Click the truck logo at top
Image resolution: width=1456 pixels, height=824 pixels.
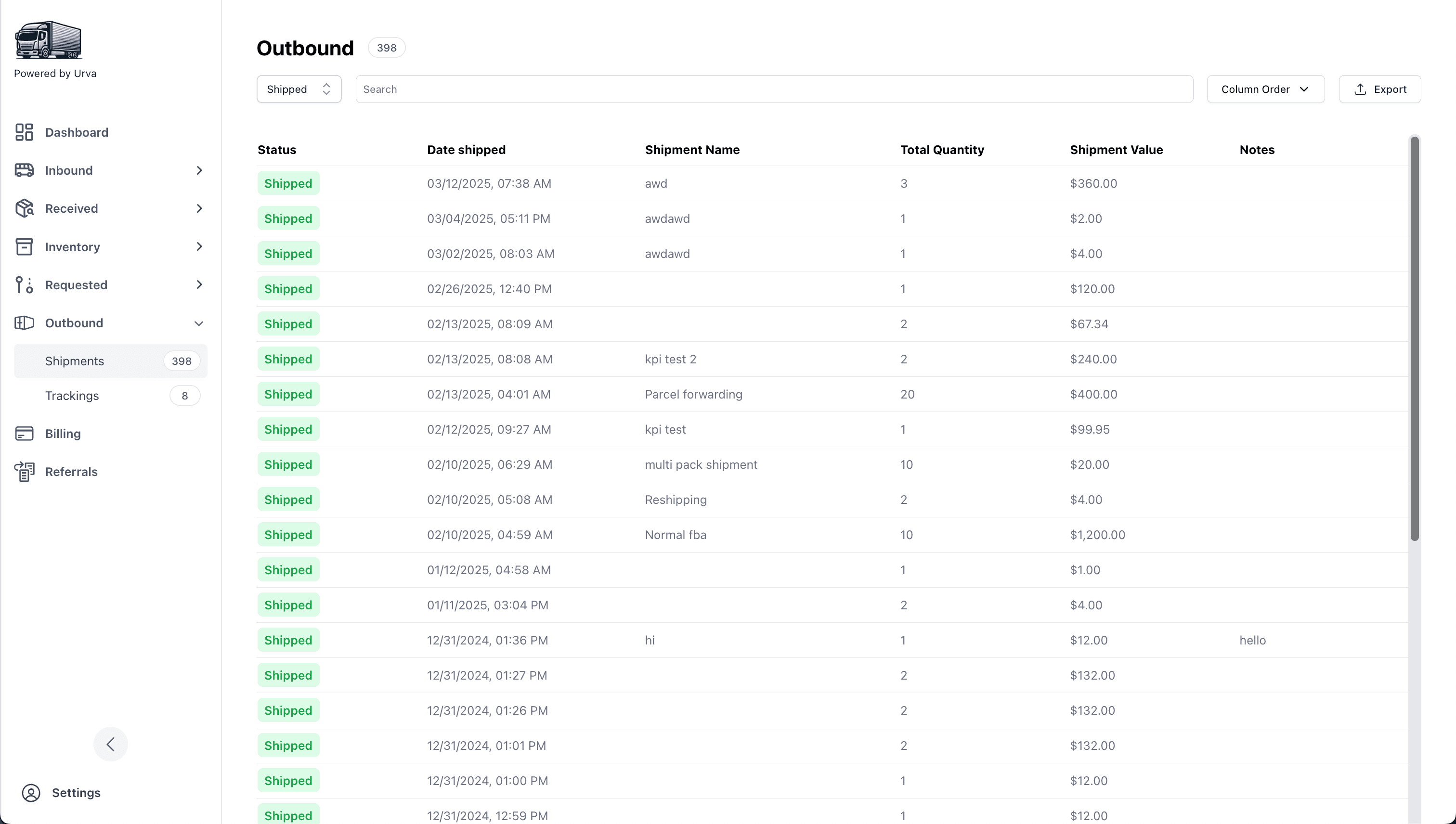click(48, 40)
